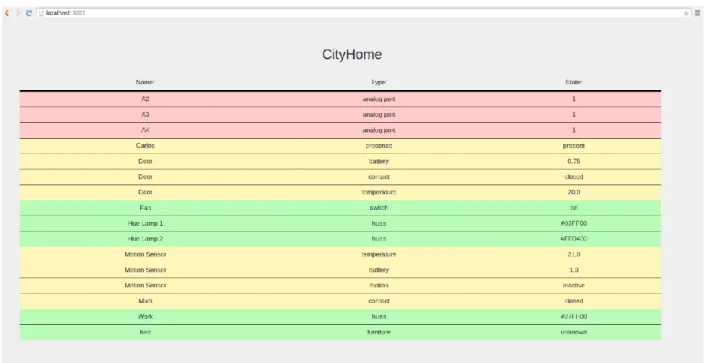Select the Carlos name cell
The image size is (705, 363).
coord(145,146)
